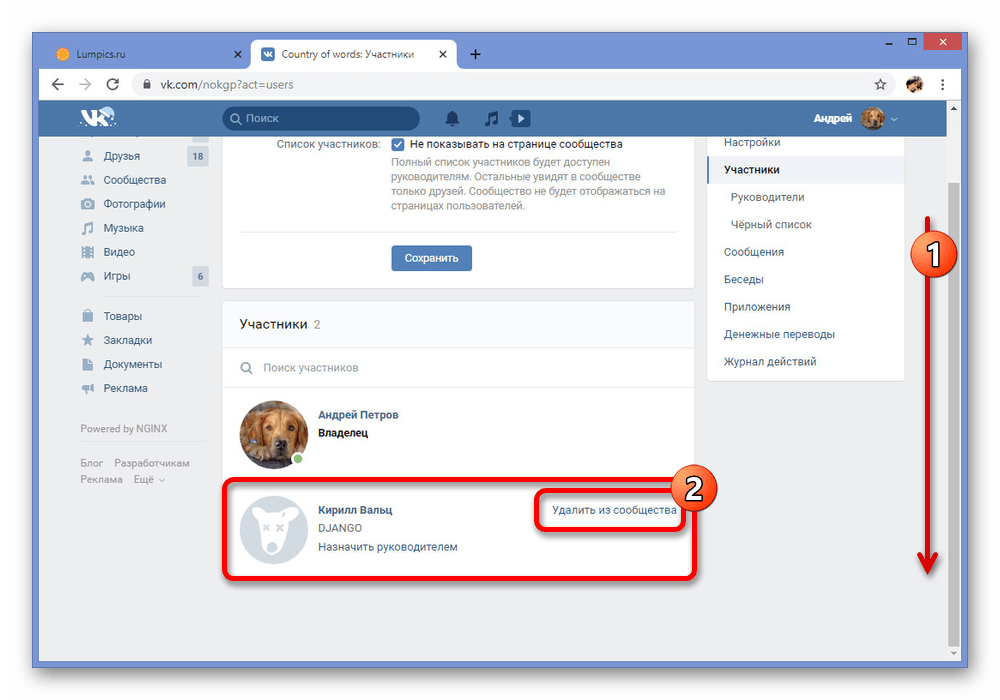1000x700 pixels.
Task: Click the padlock site info icon
Action: coord(147,84)
